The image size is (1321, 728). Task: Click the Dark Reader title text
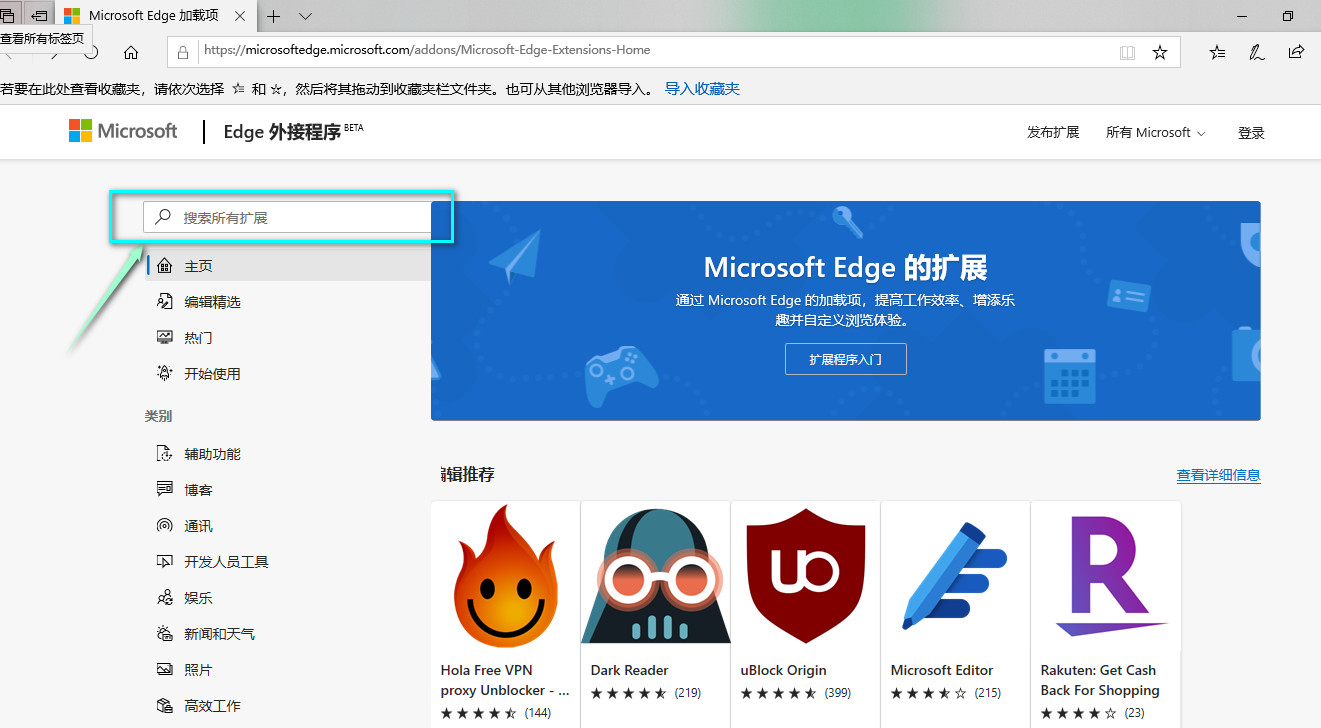tap(630, 670)
